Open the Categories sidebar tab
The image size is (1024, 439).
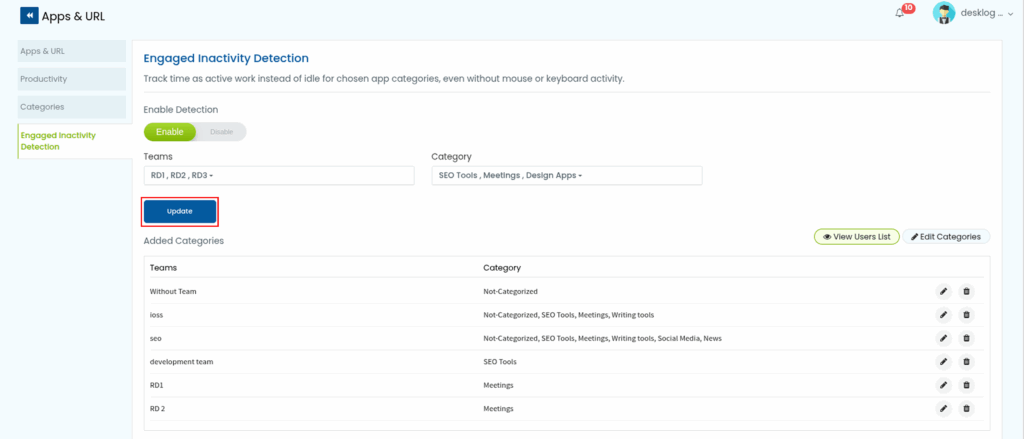72,106
